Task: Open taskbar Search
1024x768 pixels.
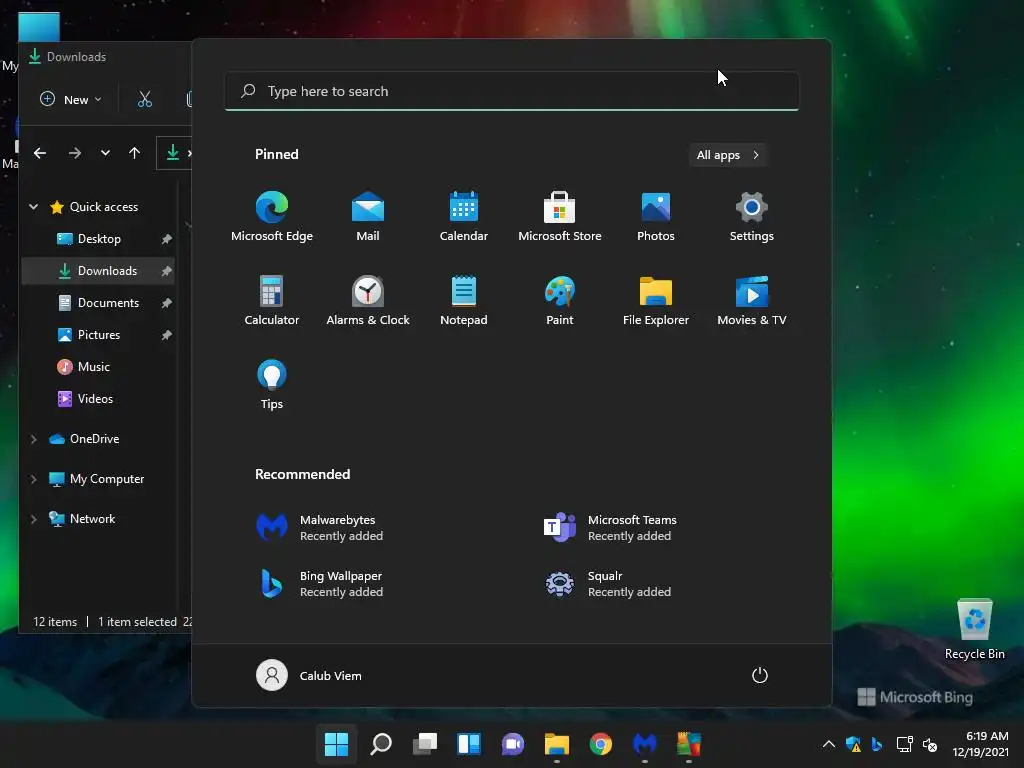Action: pyautogui.click(x=381, y=744)
